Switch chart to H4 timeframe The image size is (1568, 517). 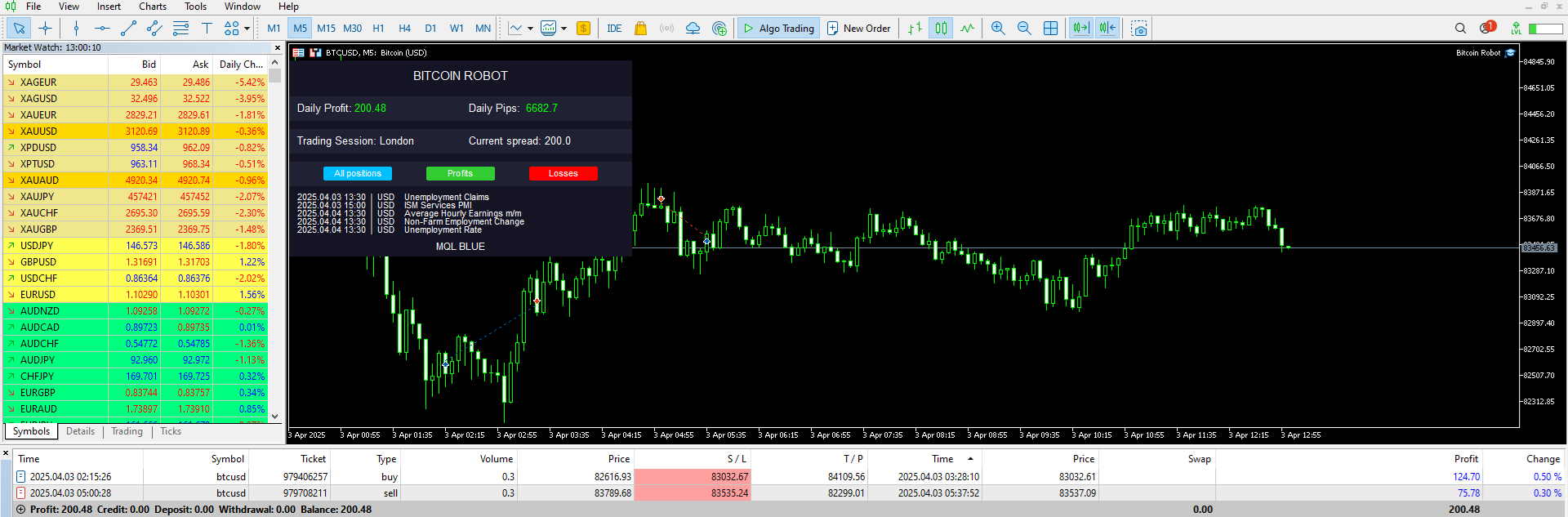[x=404, y=29]
